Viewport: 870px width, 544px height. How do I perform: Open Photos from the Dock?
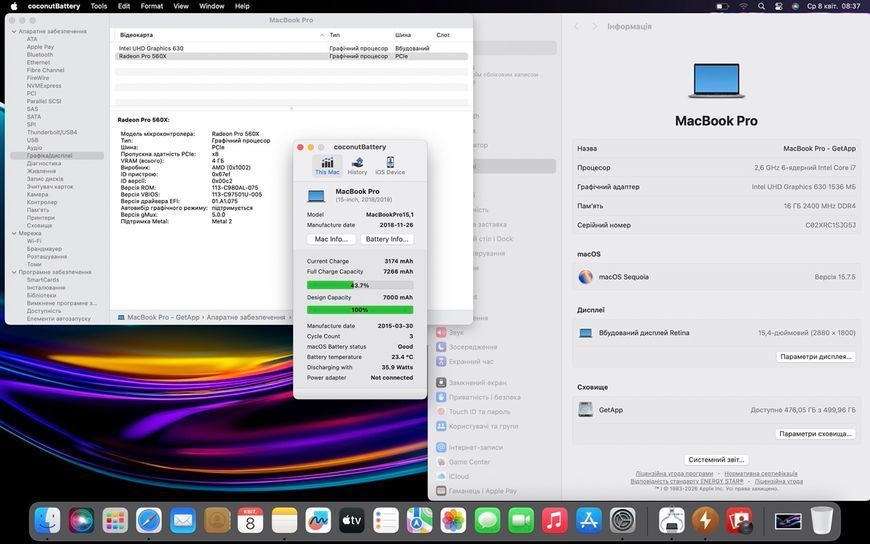coord(453,521)
